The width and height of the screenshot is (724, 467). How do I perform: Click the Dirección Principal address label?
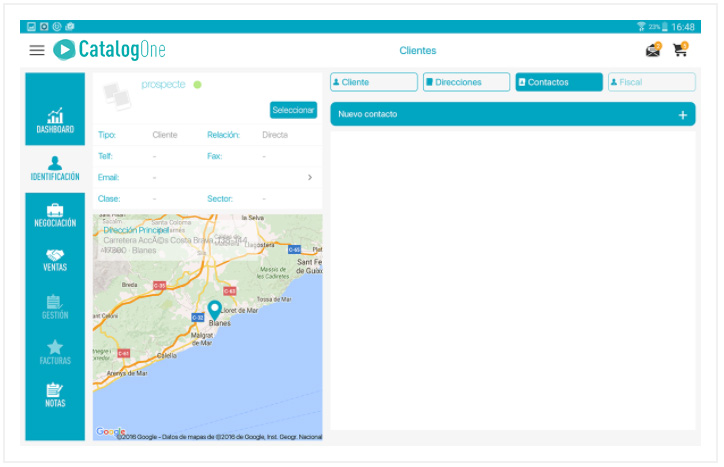136,230
